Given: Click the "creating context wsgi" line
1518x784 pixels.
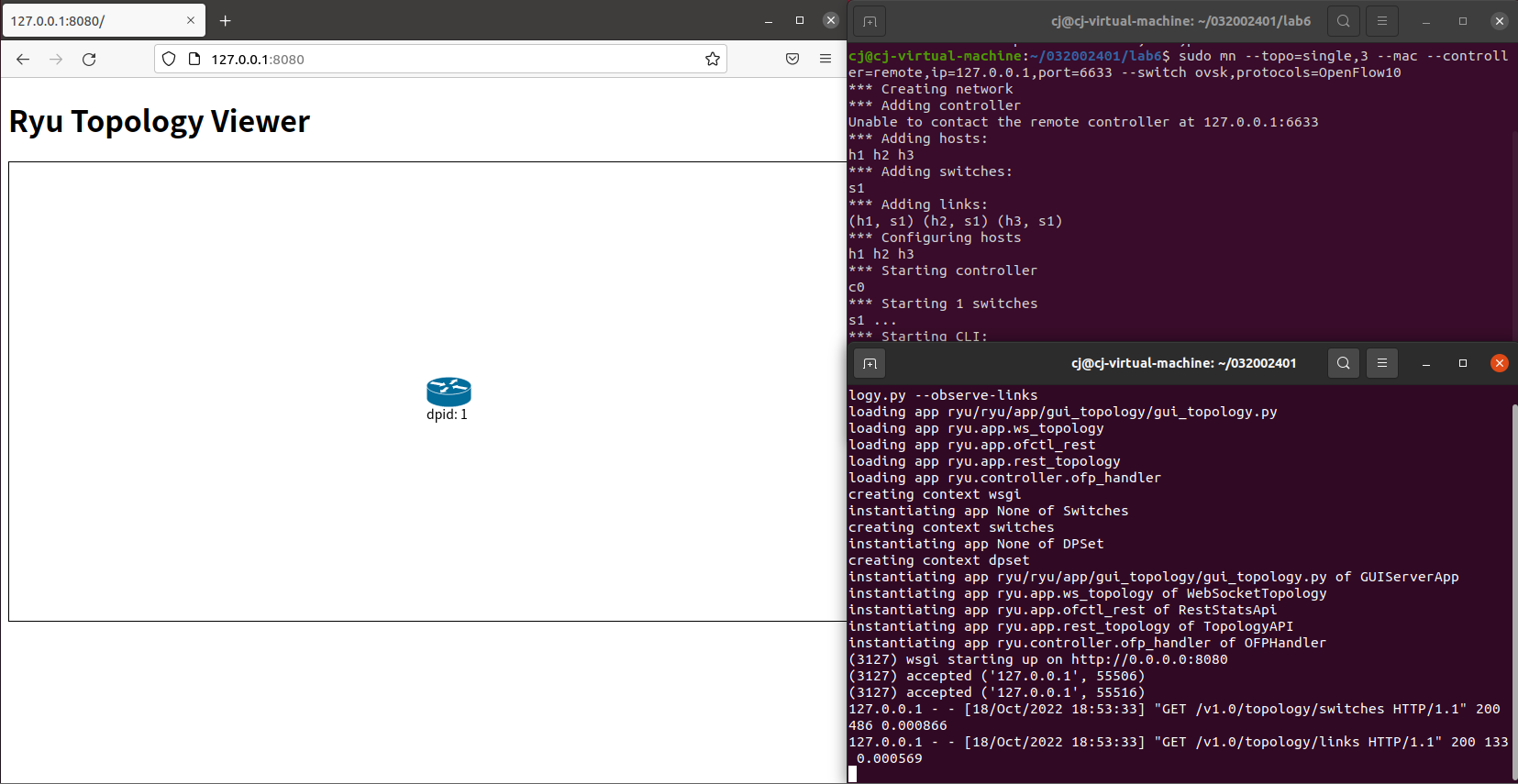Looking at the screenshot, I should [935, 494].
